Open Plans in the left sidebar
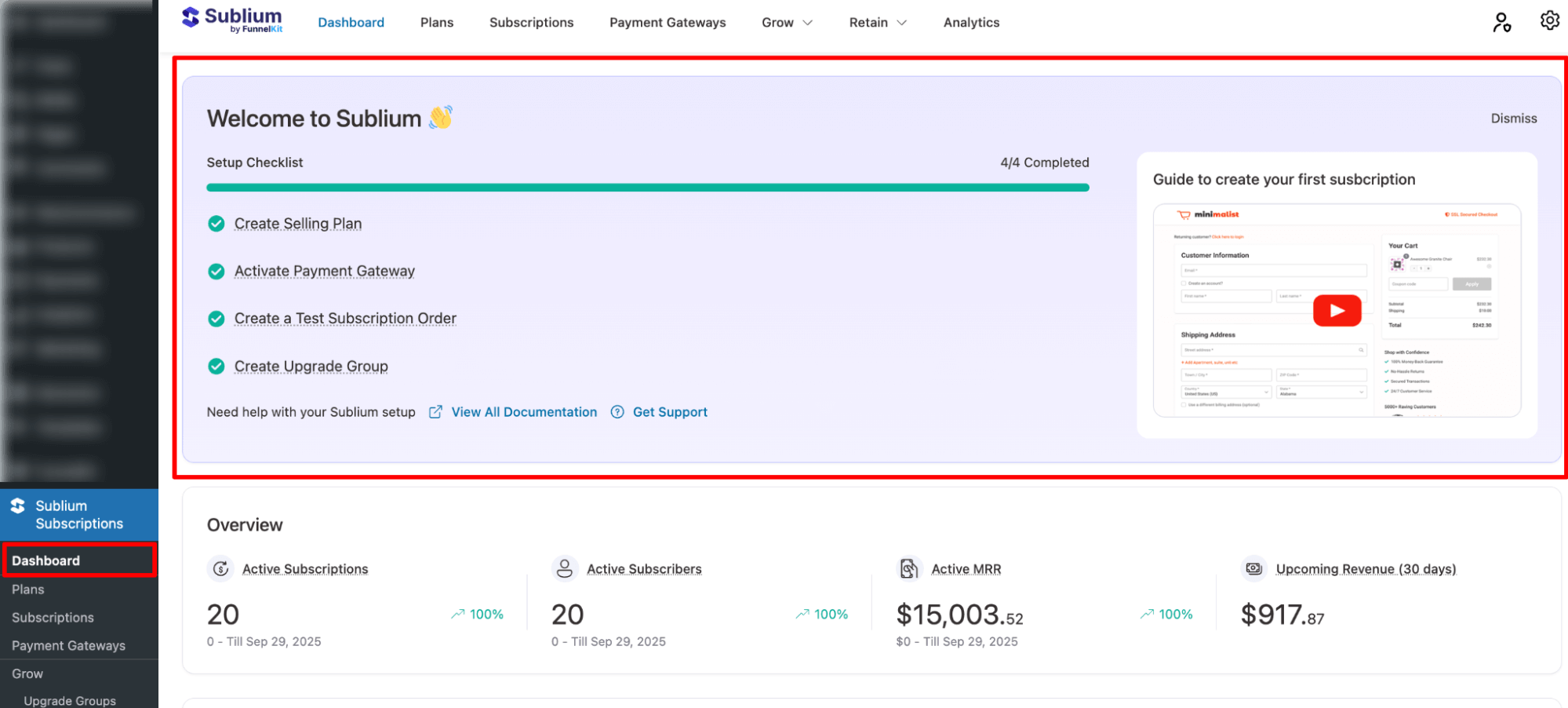 [x=28, y=589]
